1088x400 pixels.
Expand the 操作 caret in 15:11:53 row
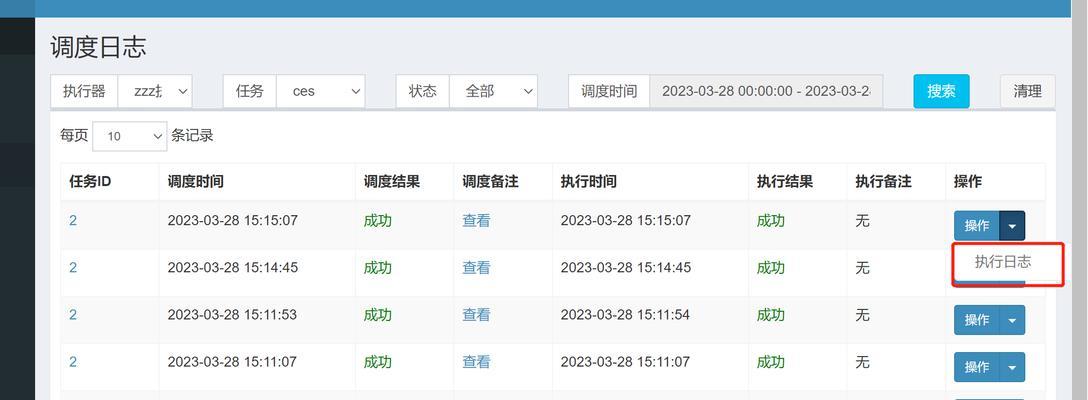(1012, 320)
